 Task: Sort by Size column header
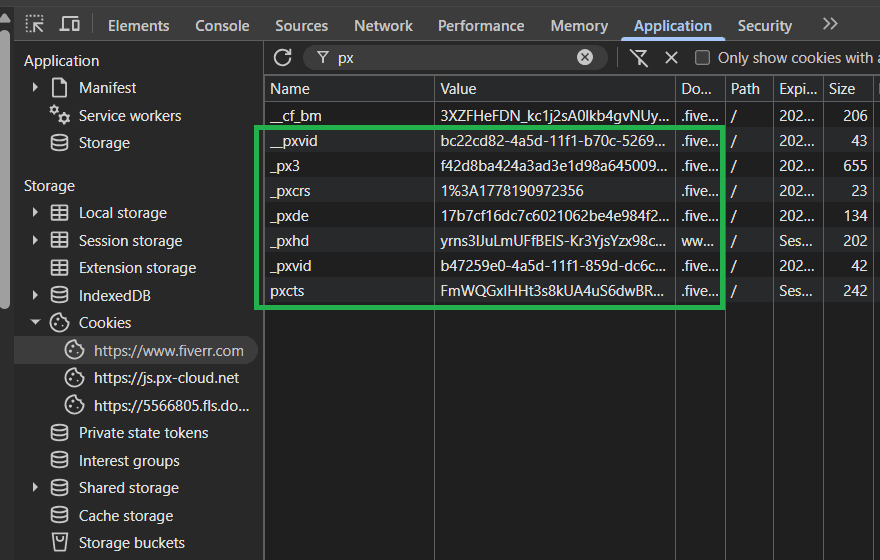coord(848,89)
